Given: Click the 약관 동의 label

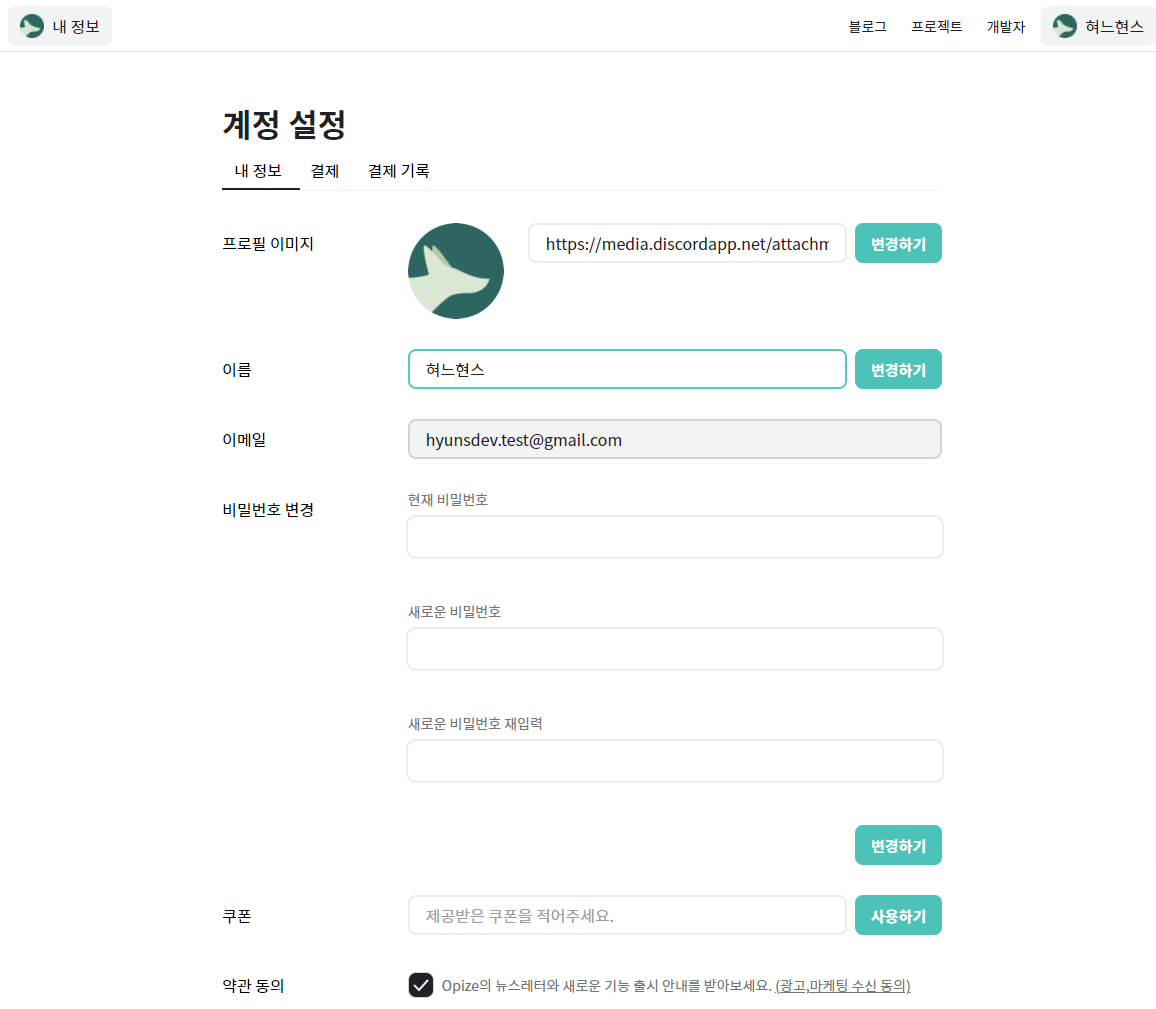Looking at the screenshot, I should [x=253, y=985].
